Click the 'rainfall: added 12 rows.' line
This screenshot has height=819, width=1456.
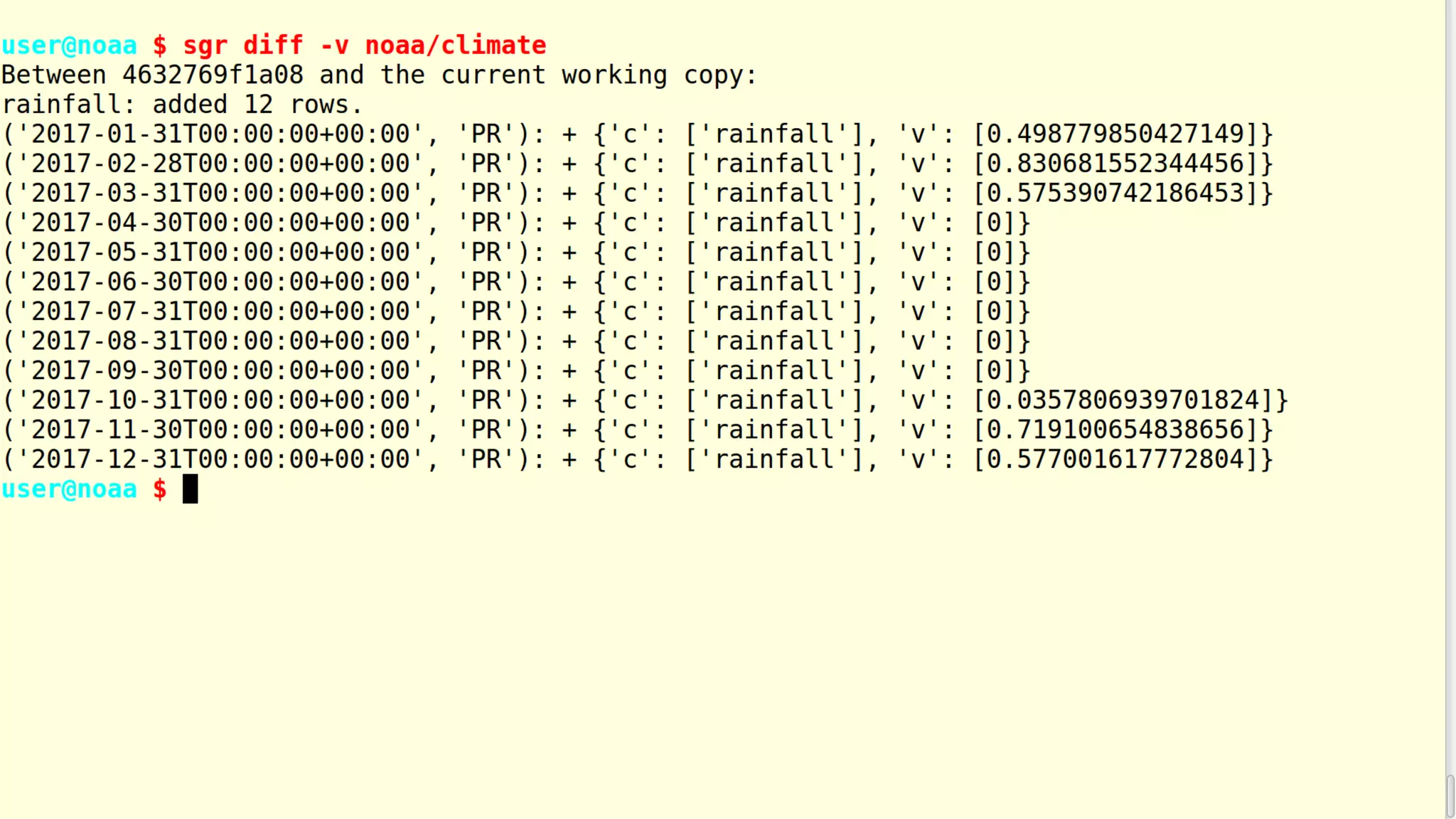tap(182, 105)
